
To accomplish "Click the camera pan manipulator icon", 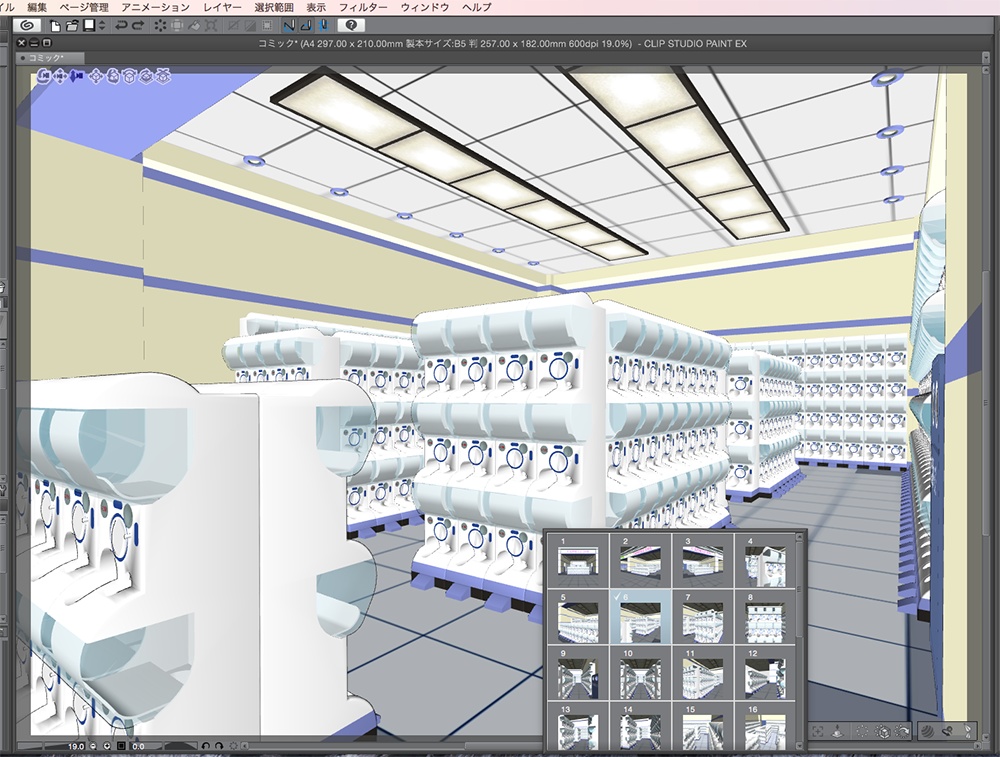I will (60, 77).
